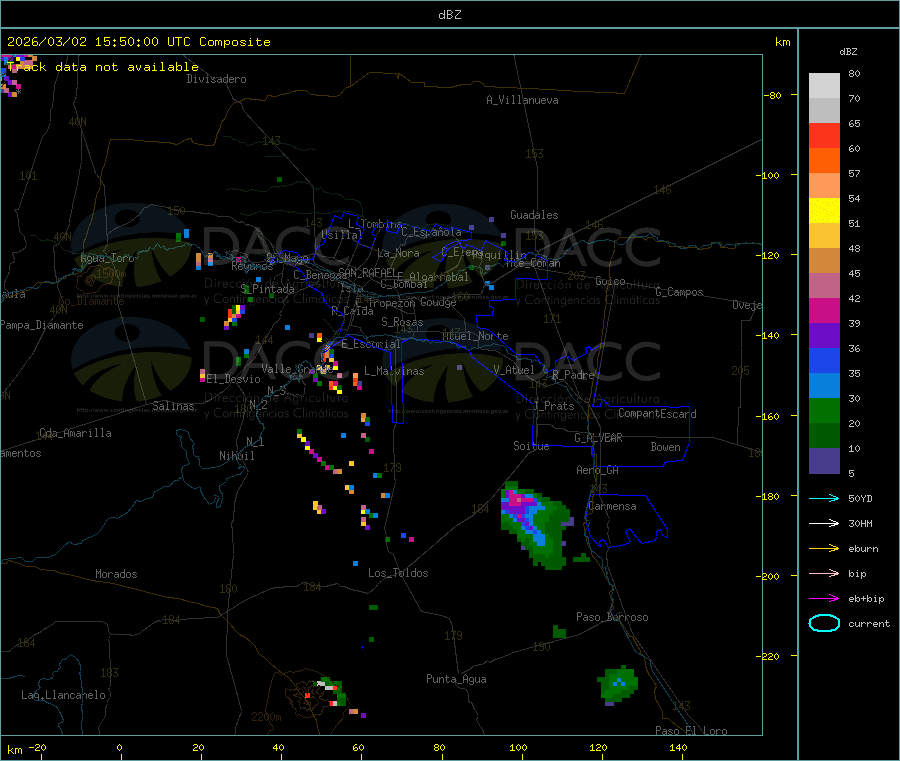900x761 pixels.
Task: Click the 'Paso_Barroso' map label
Action: [x=612, y=617]
